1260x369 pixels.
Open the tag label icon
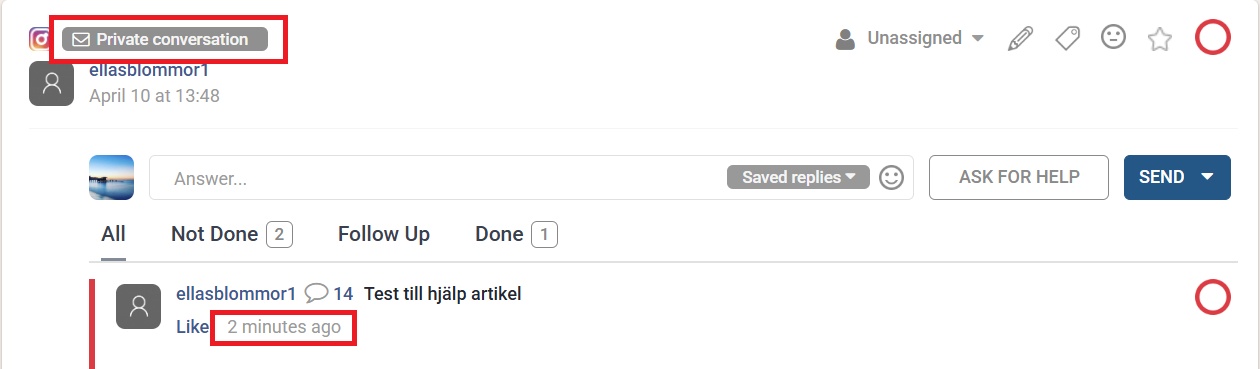(x=1067, y=39)
